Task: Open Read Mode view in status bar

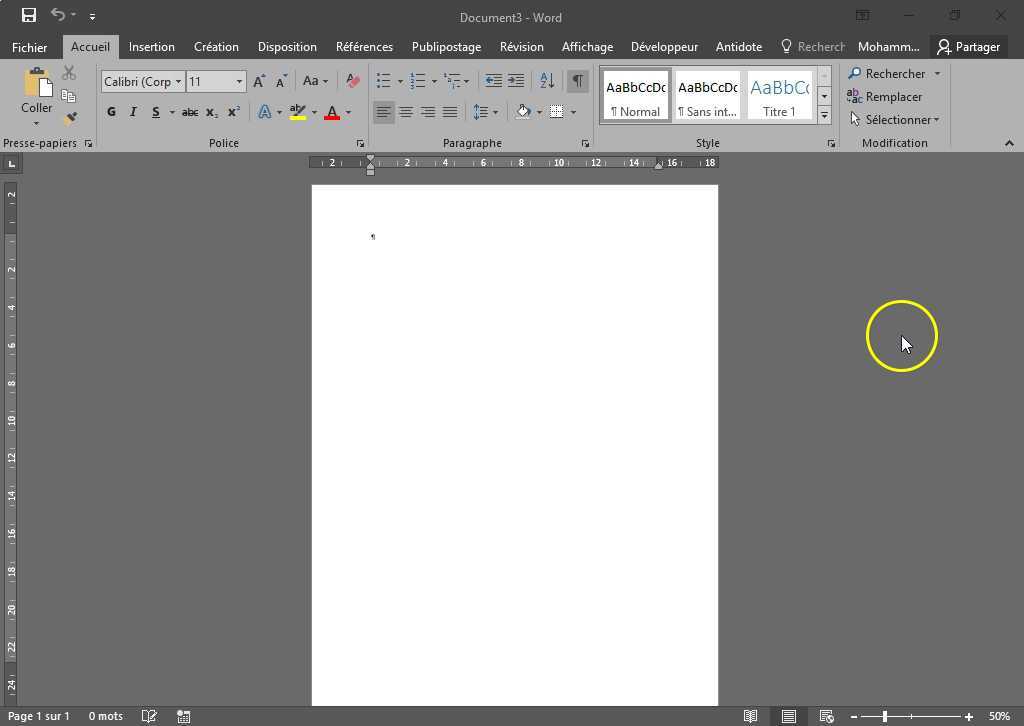Action: pos(750,716)
